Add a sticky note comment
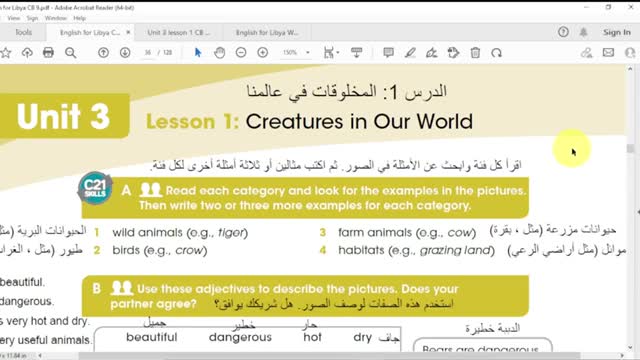This screenshot has height=360, width=640. point(388,53)
